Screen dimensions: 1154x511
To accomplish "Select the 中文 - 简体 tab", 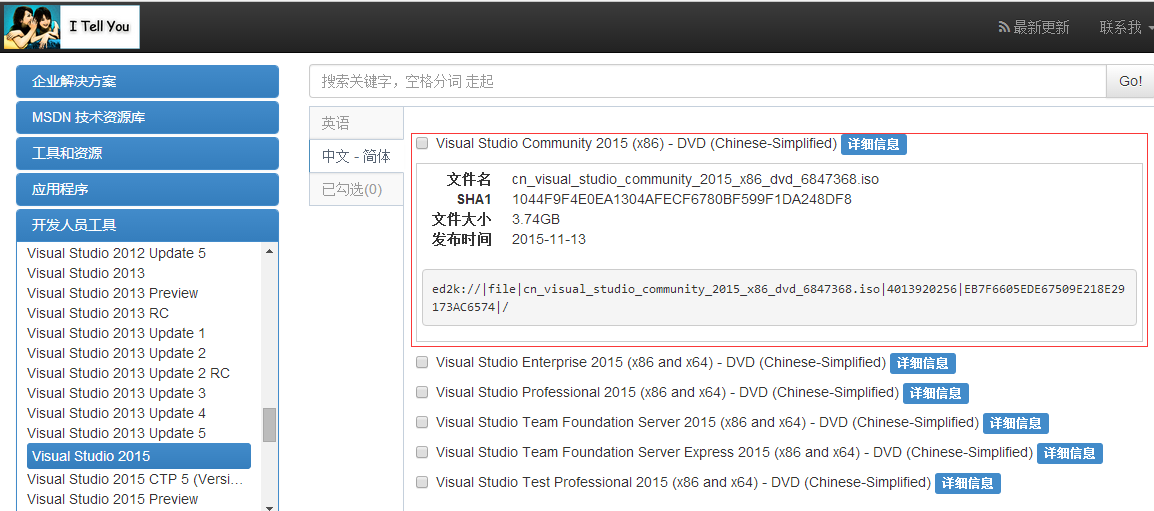I will point(356,156).
